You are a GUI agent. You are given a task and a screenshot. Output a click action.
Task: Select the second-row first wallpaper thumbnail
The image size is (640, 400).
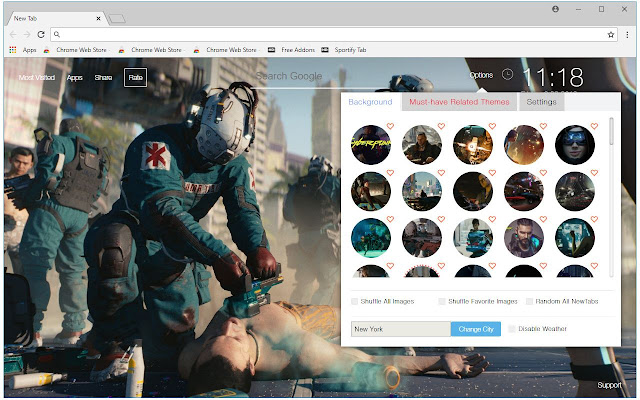[371, 191]
